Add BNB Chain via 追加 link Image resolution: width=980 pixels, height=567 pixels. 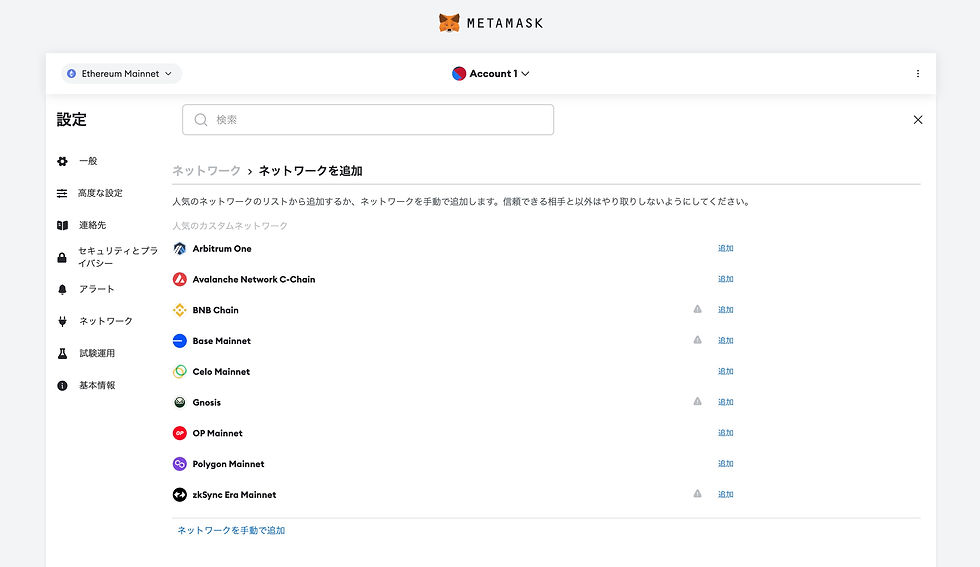click(x=725, y=309)
